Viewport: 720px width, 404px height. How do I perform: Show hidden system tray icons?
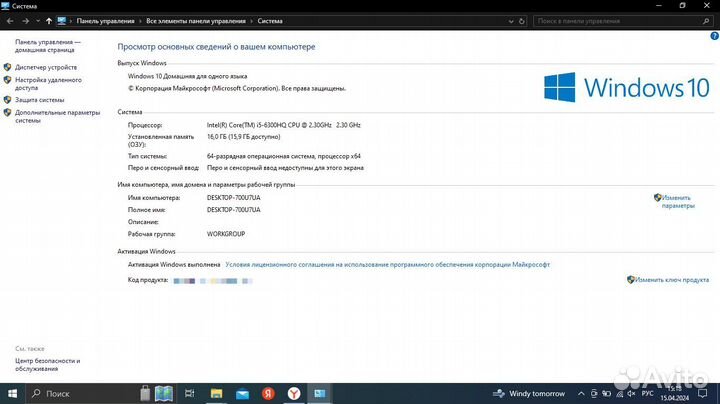click(581, 393)
